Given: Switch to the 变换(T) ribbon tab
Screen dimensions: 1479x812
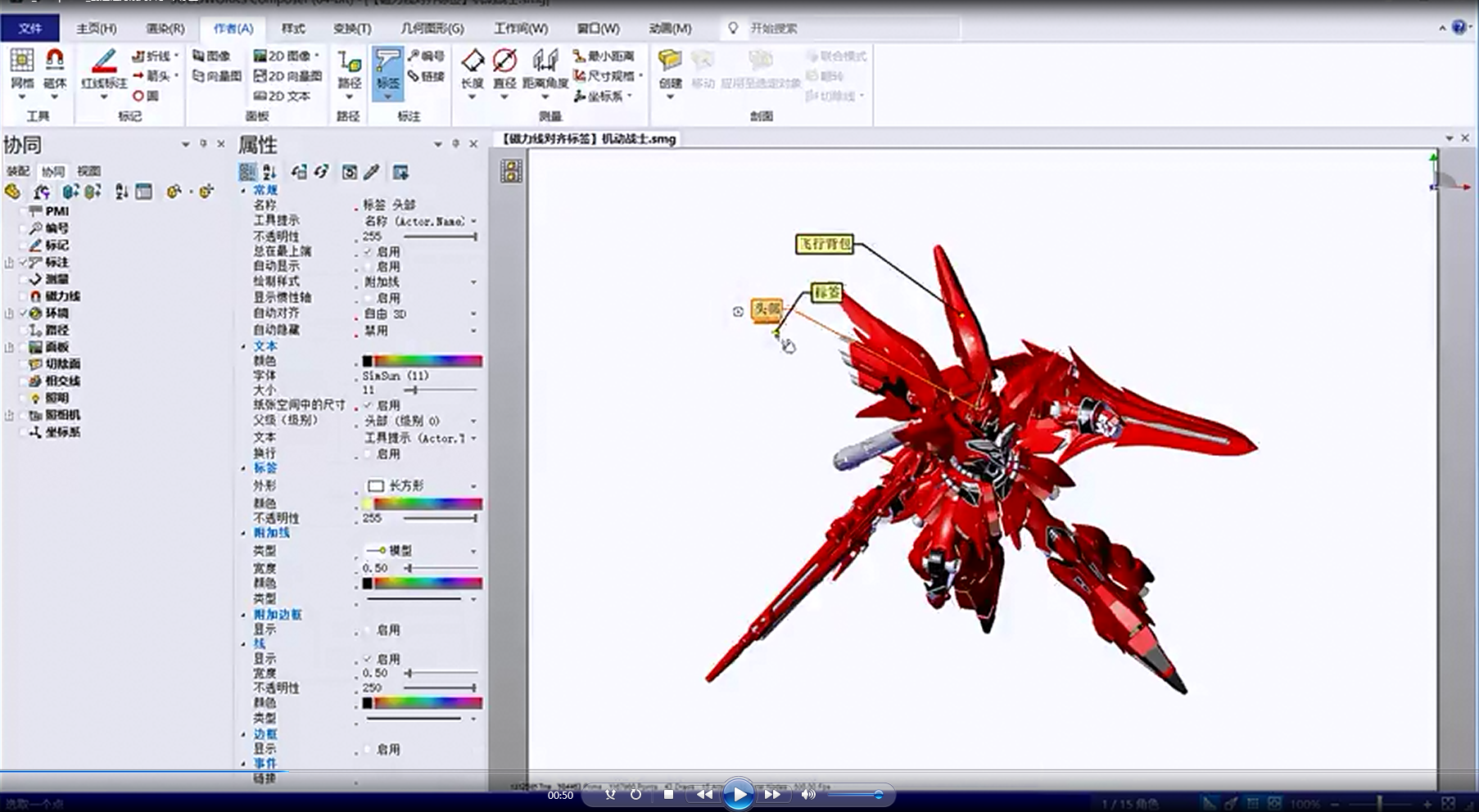Looking at the screenshot, I should point(352,28).
